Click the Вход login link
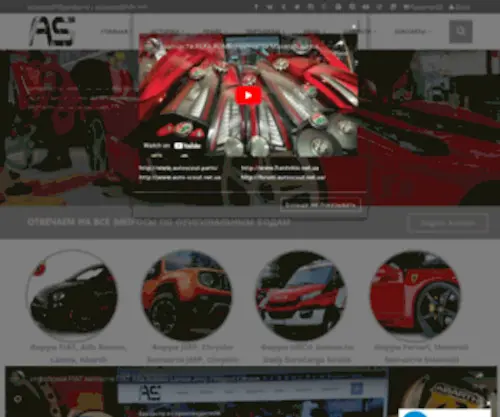Screen dimensions: 500x417 [459, 7]
